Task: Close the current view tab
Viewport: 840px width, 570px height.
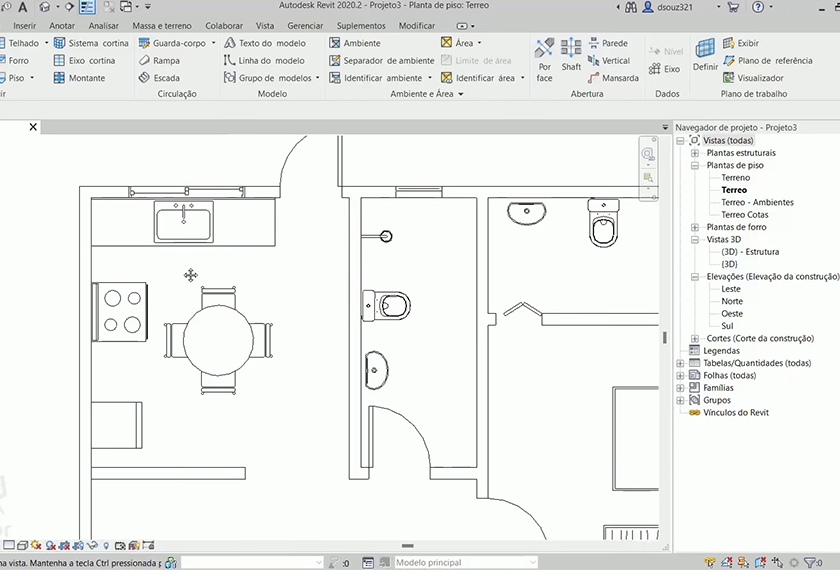Action: tap(33, 127)
